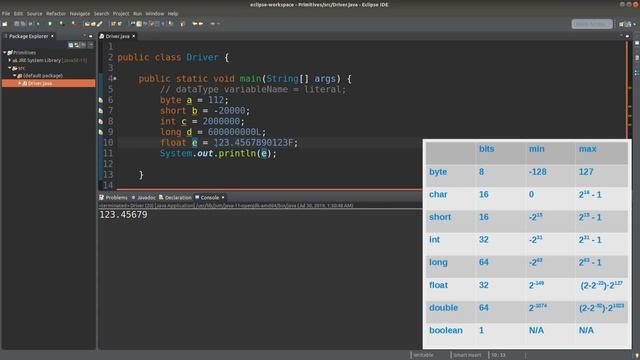Click the Quick Access search field
This screenshot has width=640, height=360.
(592, 24)
